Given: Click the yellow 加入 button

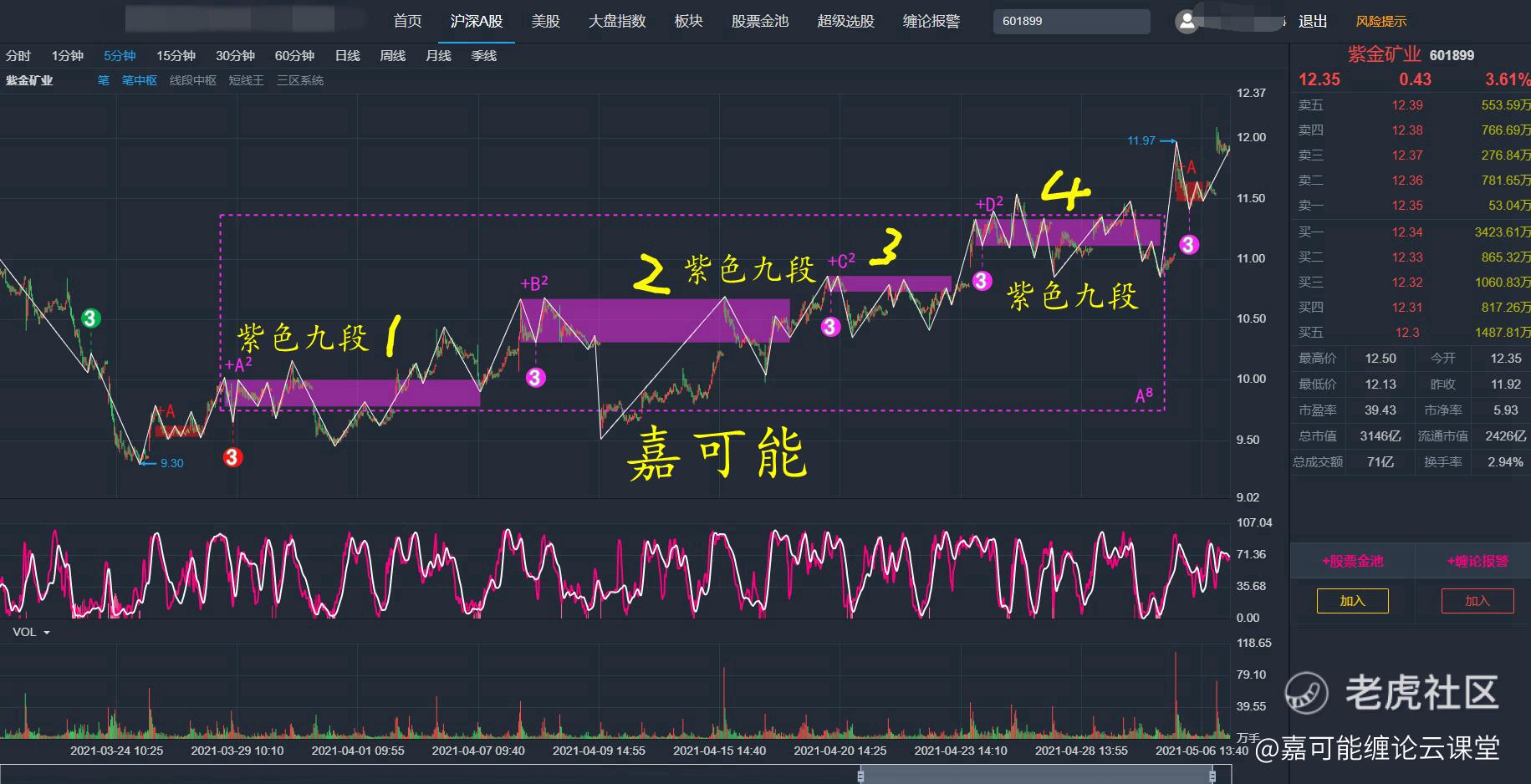Looking at the screenshot, I should coord(1353,601).
